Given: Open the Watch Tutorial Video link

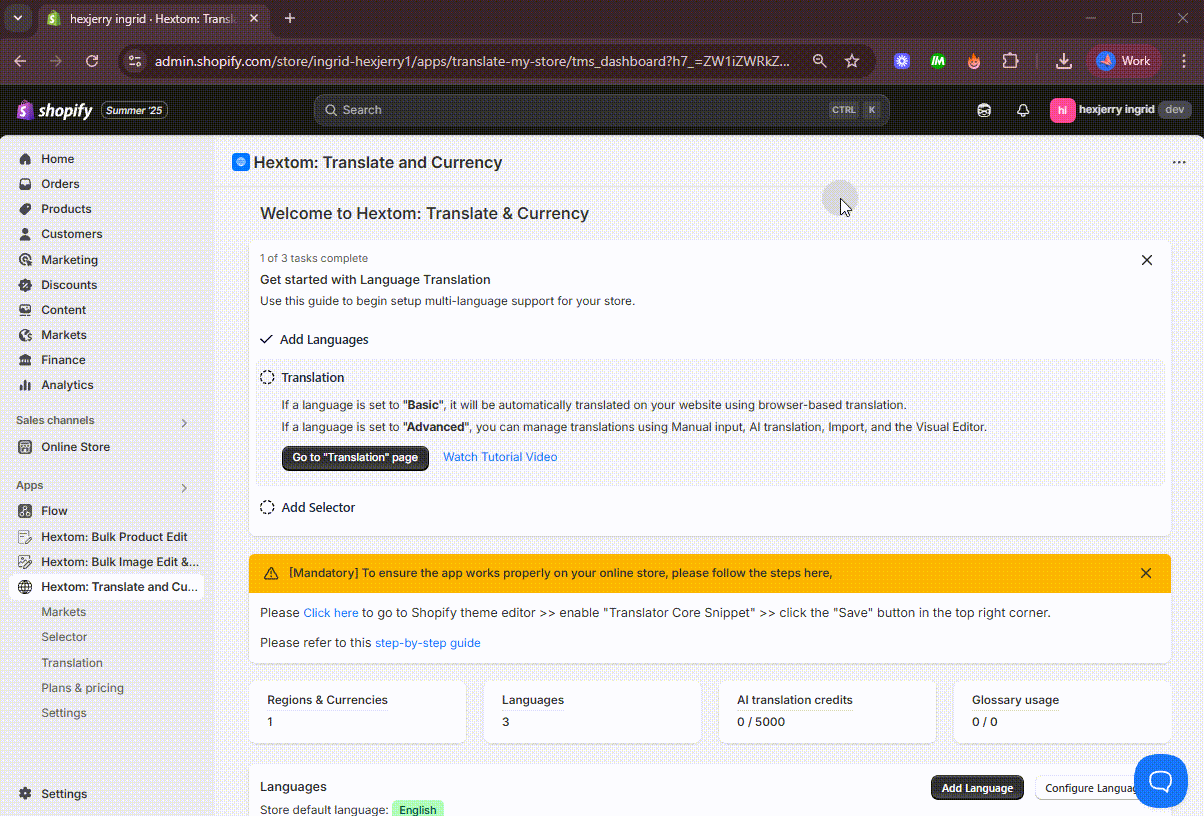Looking at the screenshot, I should [500, 457].
